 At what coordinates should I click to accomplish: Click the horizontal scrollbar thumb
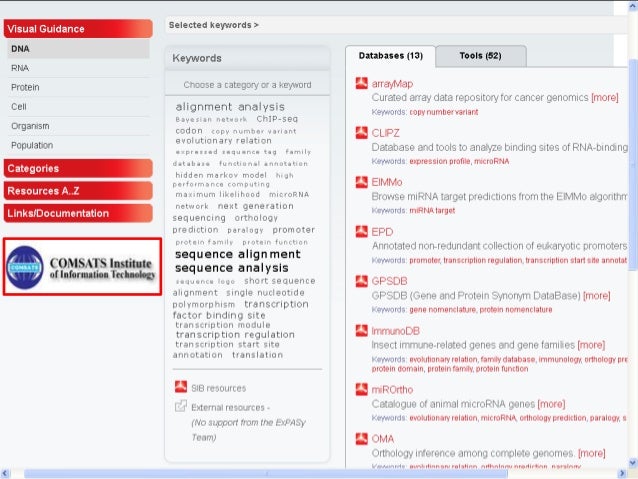point(266,474)
